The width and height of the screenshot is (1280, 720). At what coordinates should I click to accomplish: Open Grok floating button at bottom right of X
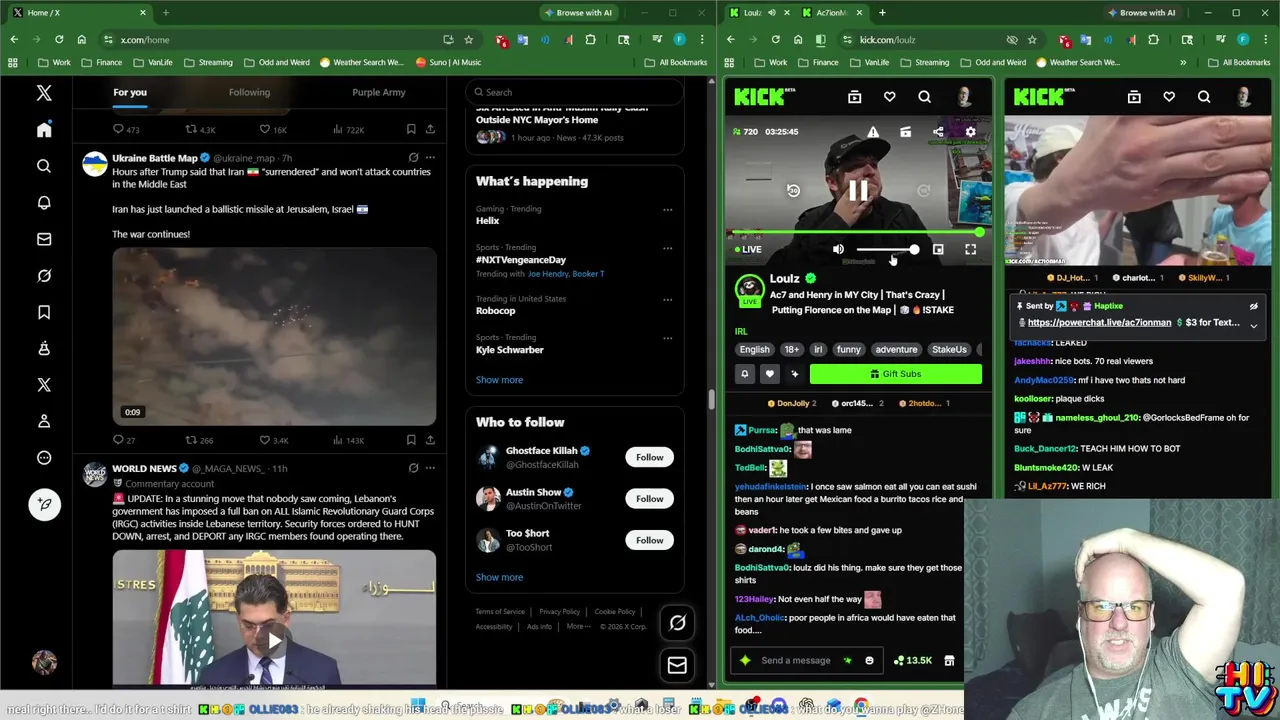tap(677, 623)
